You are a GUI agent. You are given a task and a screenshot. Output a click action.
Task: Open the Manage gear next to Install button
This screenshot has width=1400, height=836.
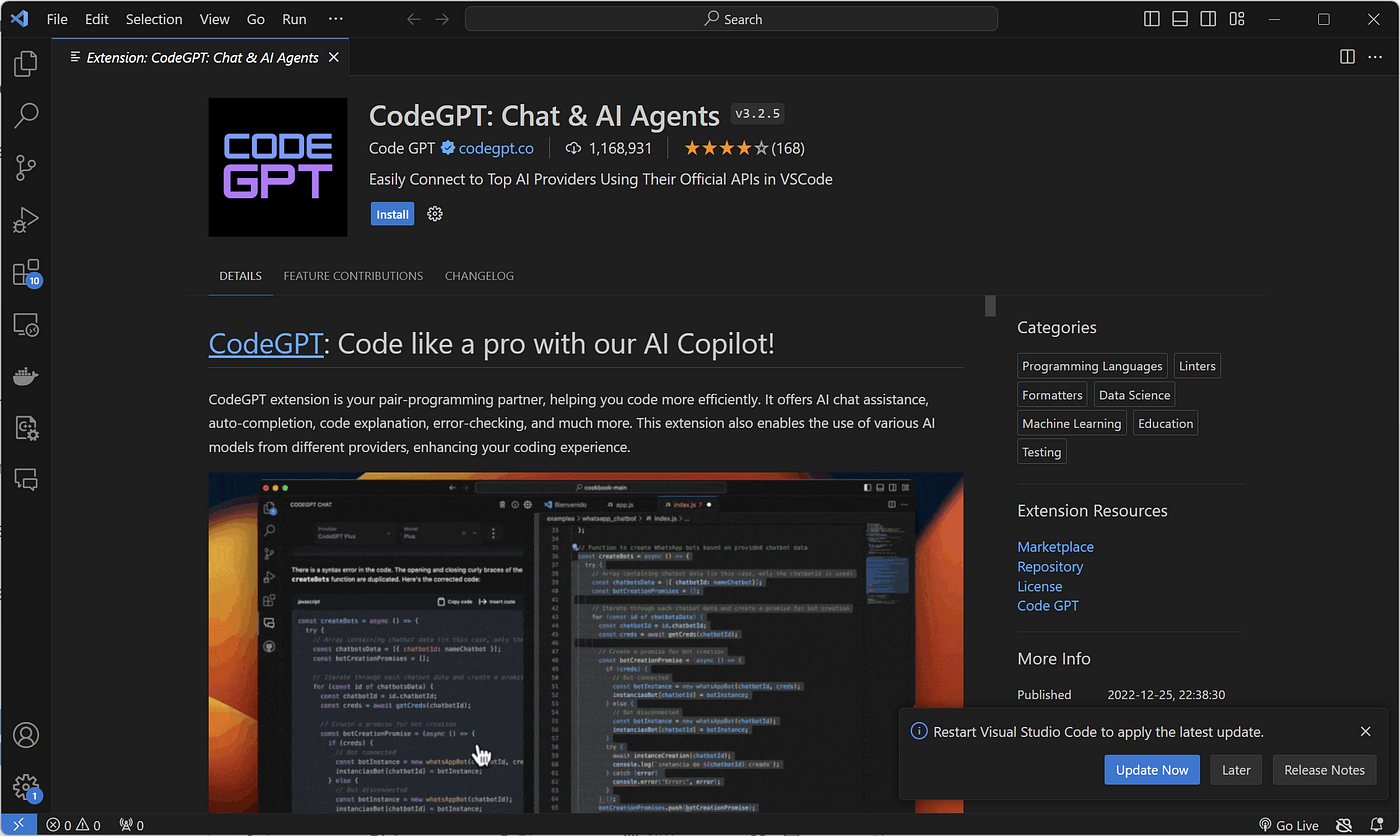click(434, 213)
